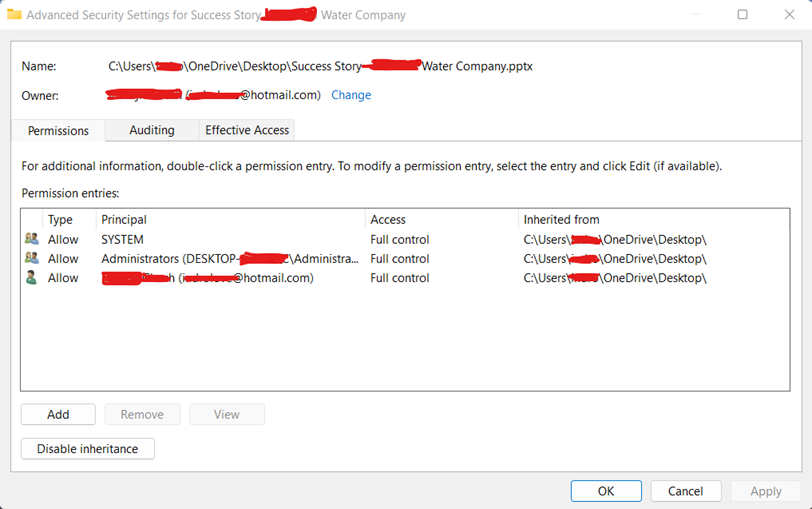
Task: Confirm with the OK button
Action: pyautogui.click(x=606, y=491)
